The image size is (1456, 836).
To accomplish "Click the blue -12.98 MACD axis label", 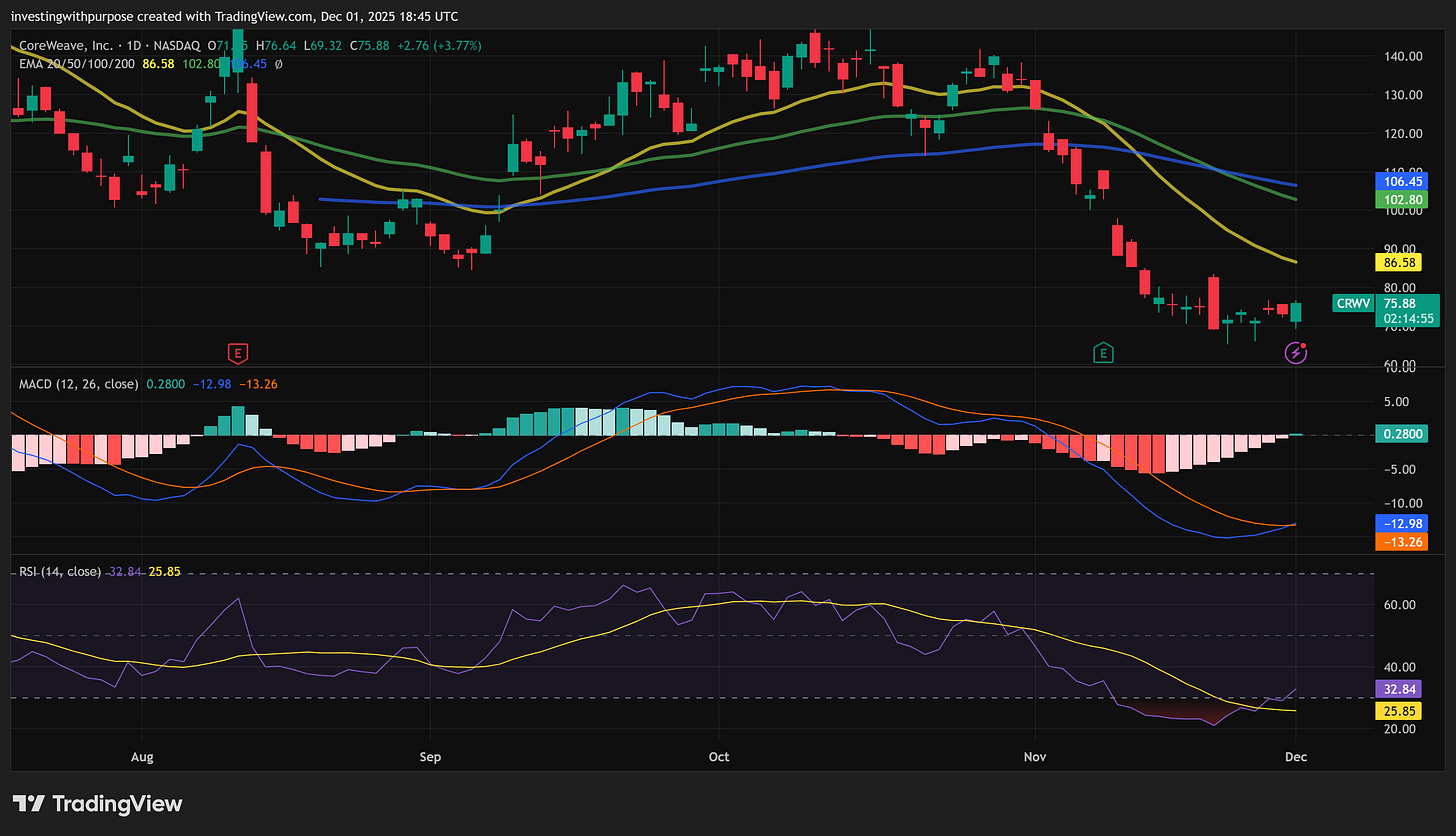I will pyautogui.click(x=1403, y=524).
